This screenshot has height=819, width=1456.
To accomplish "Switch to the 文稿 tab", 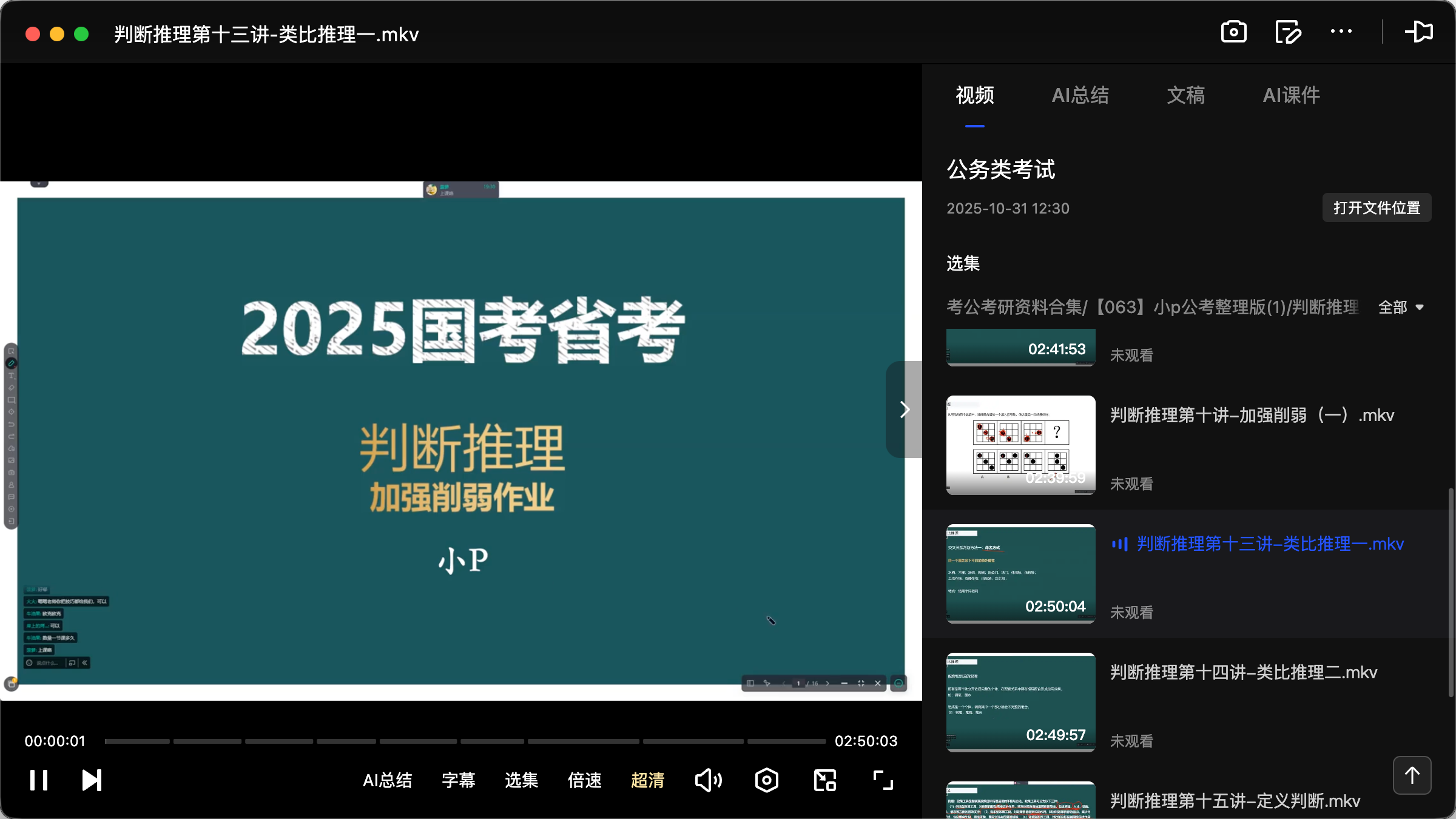I will click(1185, 95).
